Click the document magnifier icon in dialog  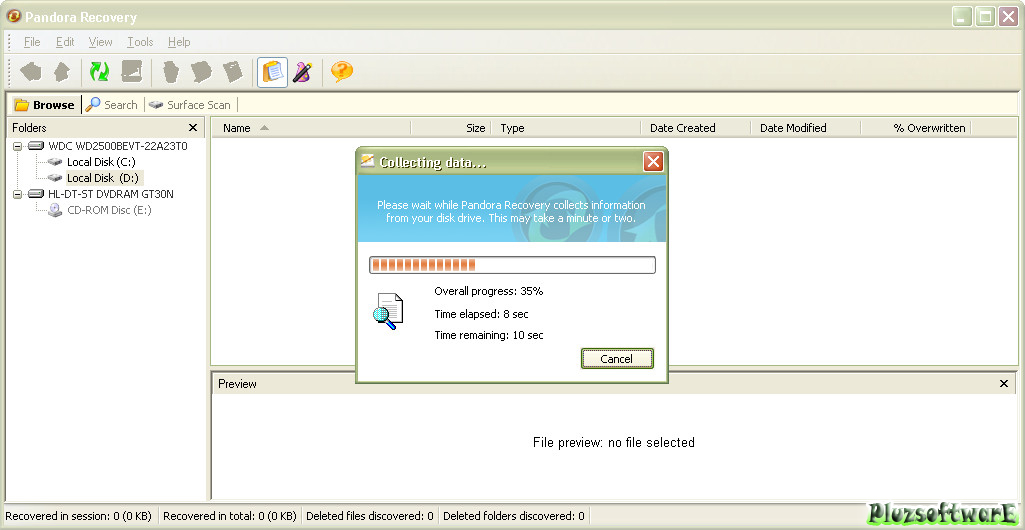pos(388,311)
